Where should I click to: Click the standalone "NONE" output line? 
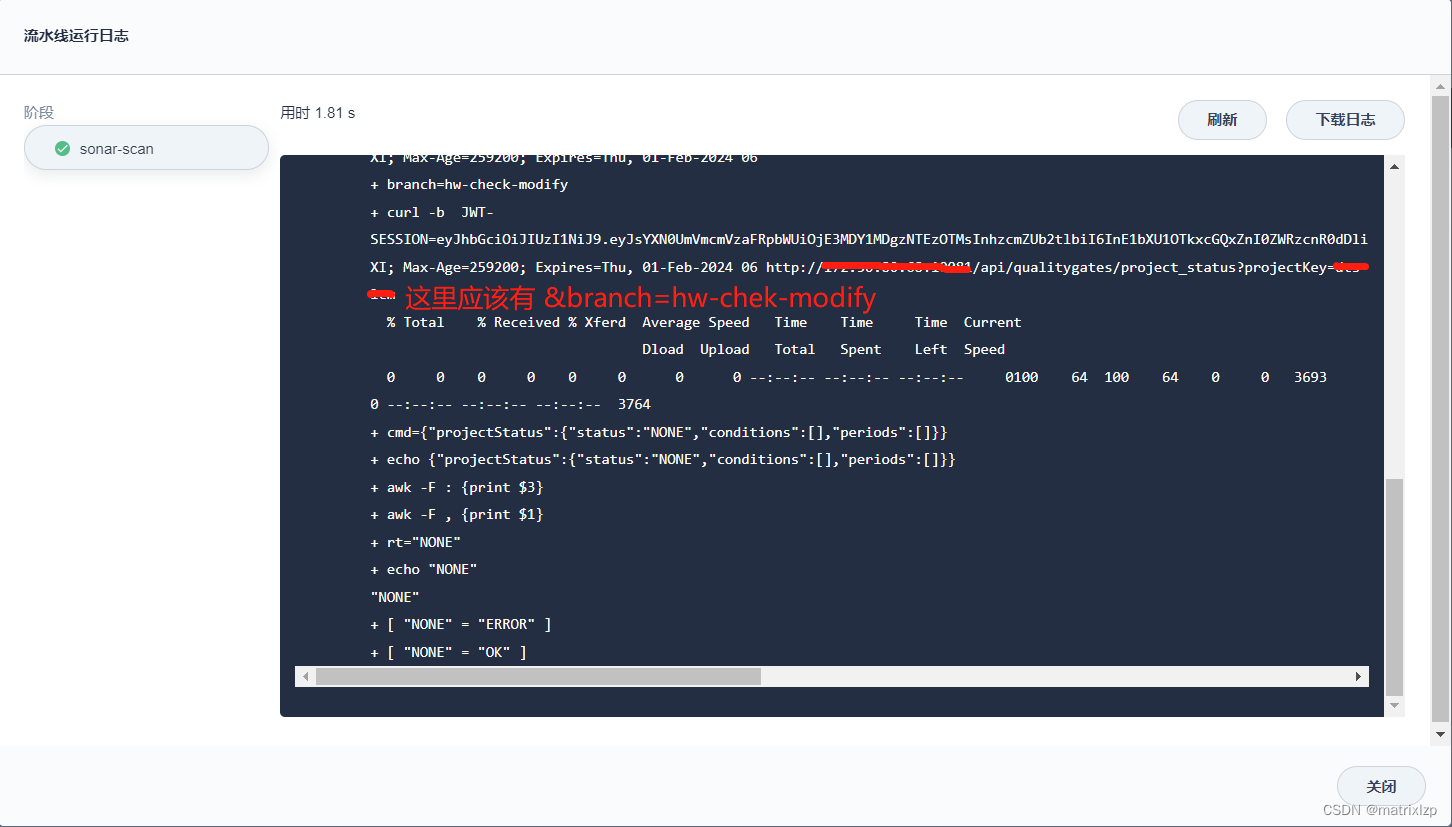tap(395, 598)
